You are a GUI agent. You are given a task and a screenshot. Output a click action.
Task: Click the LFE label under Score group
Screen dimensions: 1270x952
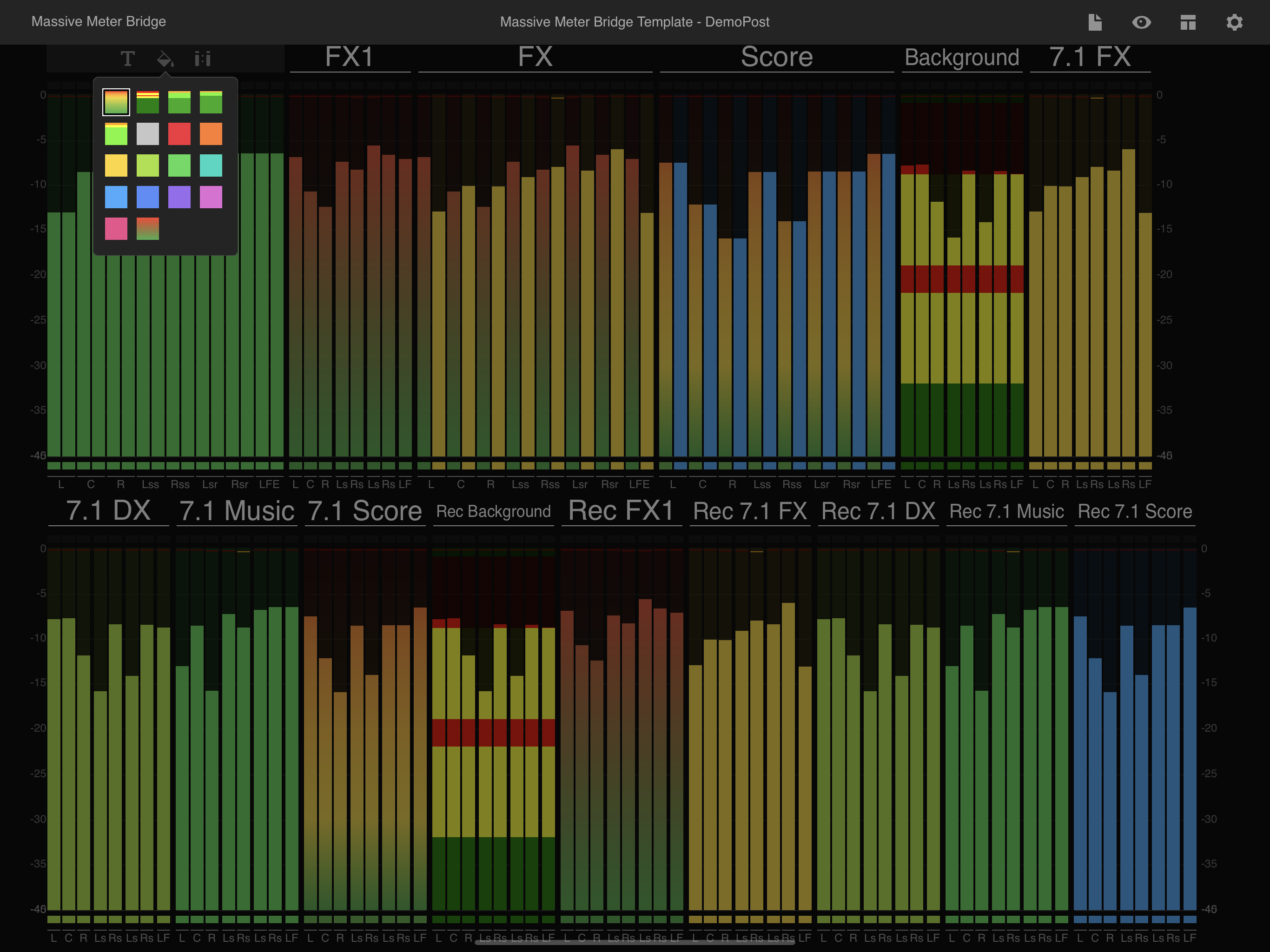pyautogui.click(x=881, y=484)
